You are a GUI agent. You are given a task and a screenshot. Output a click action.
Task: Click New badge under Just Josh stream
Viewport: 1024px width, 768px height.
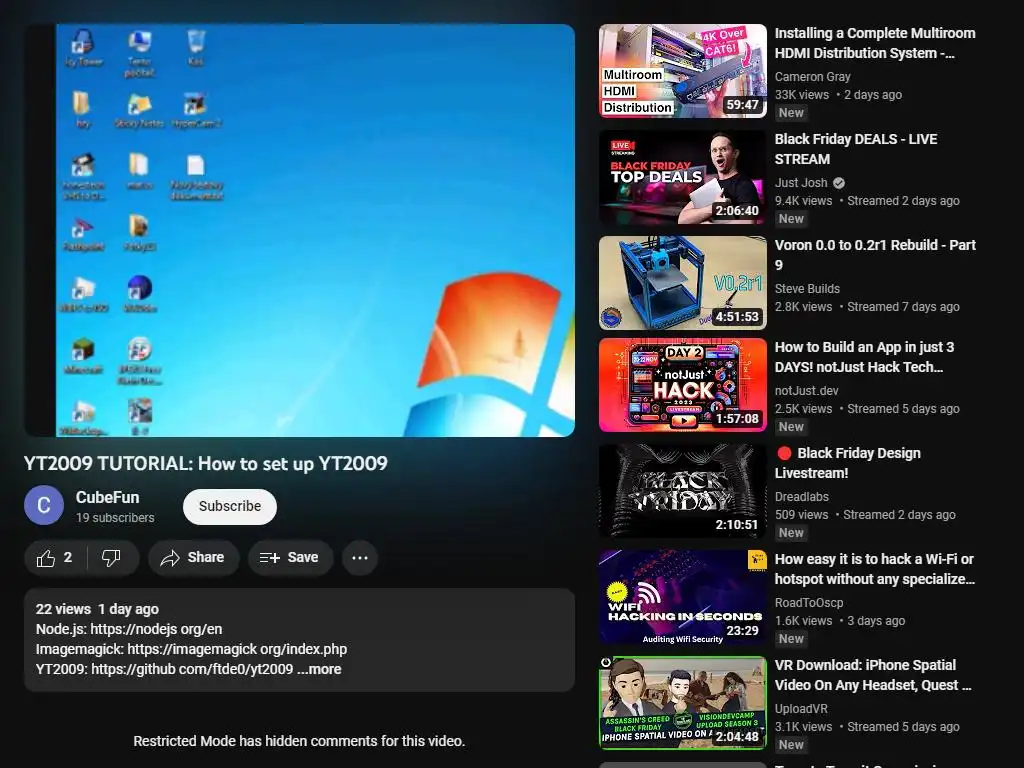click(x=791, y=219)
